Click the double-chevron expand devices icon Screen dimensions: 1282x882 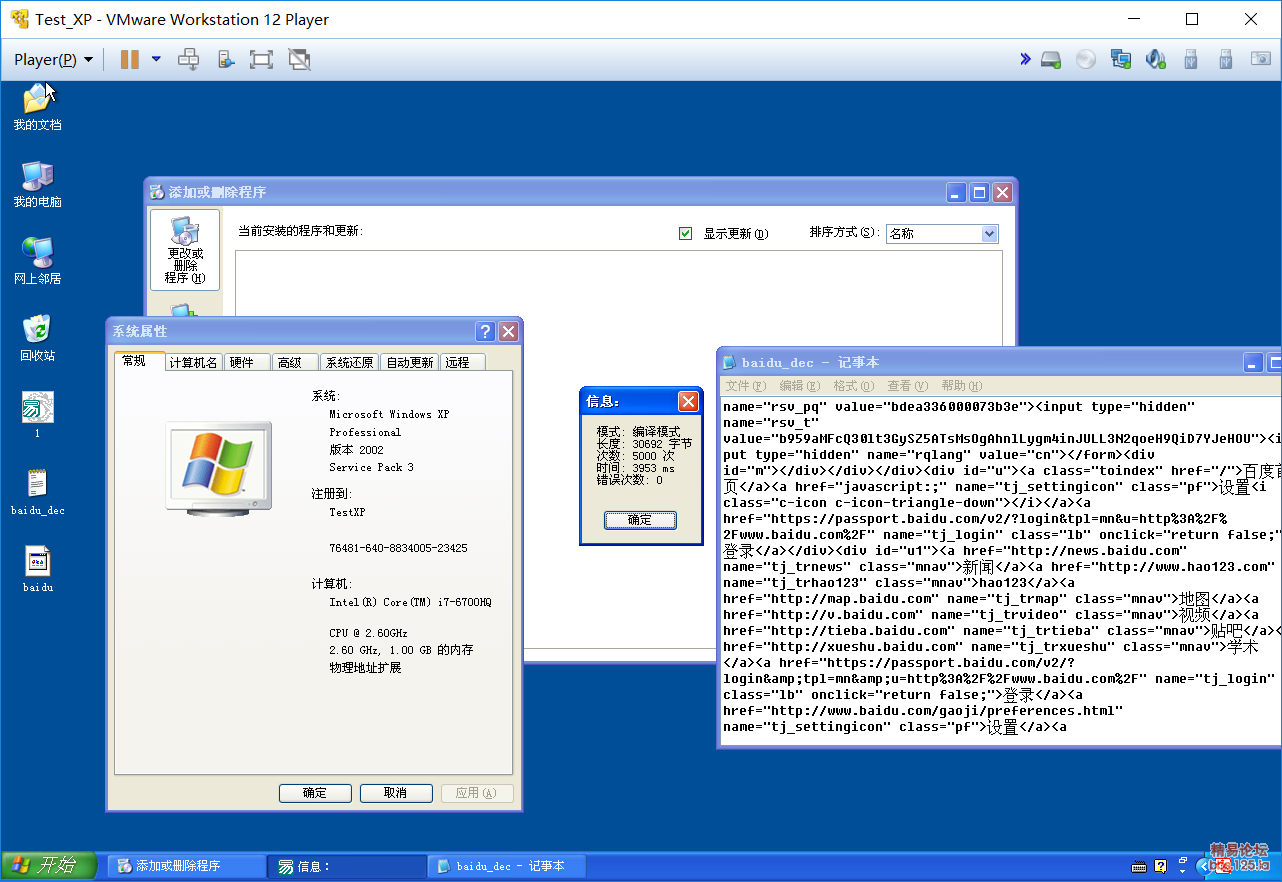[x=1025, y=59]
